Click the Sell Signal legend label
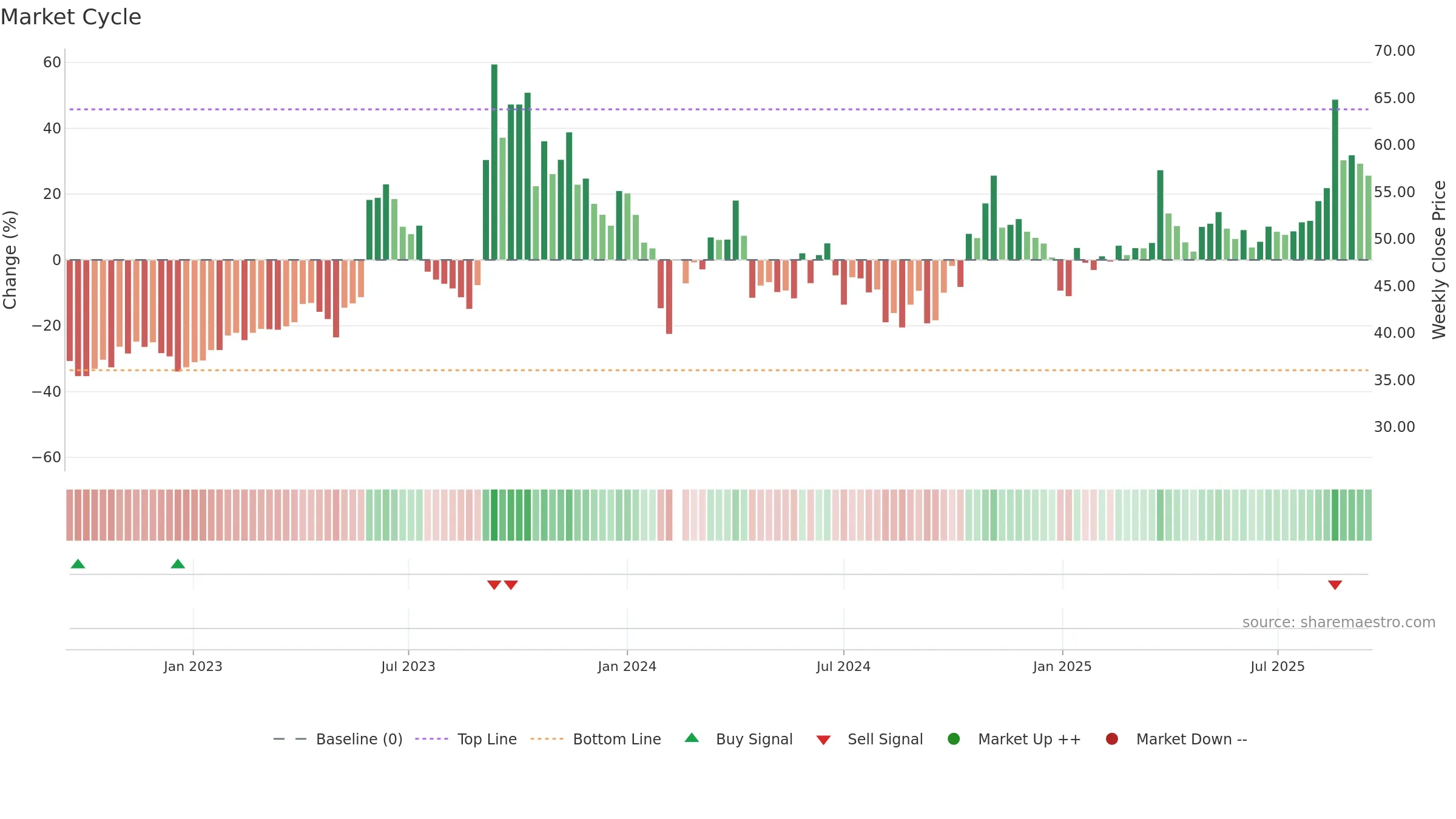 click(885, 739)
